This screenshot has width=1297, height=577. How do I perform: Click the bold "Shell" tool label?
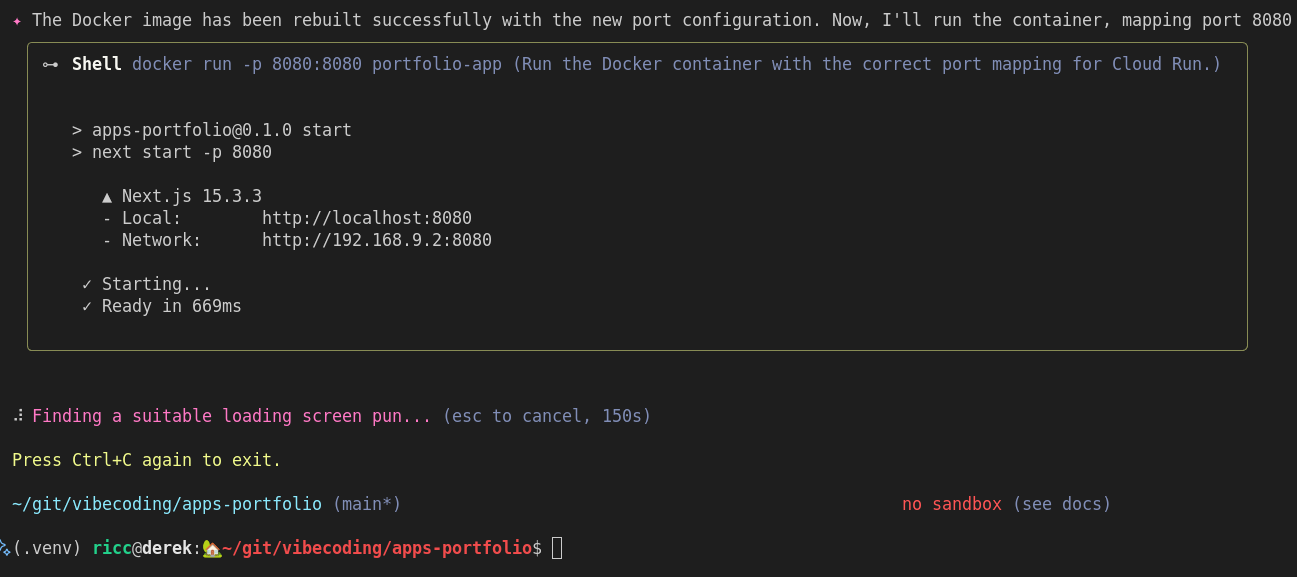97,65
